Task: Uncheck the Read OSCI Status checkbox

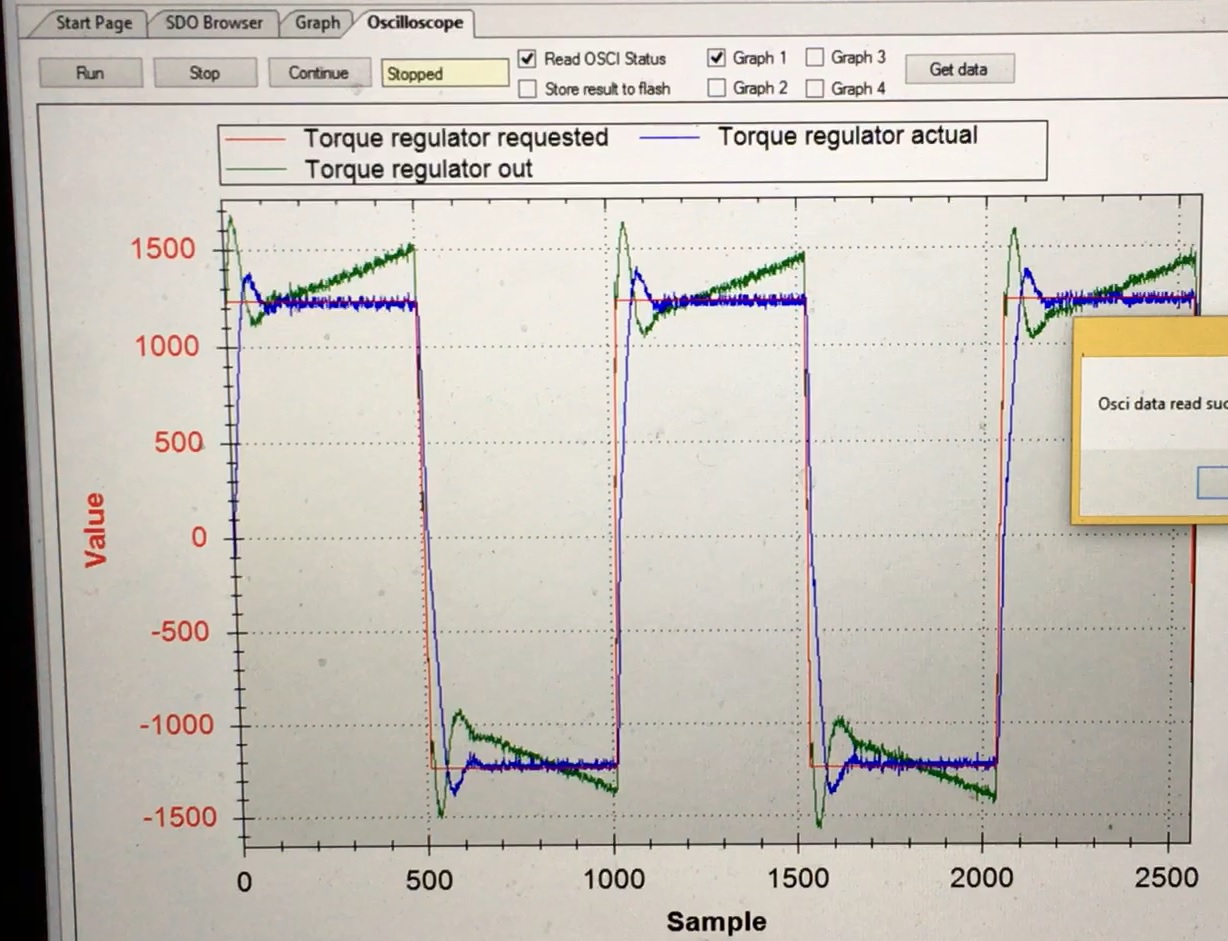Action: coord(528,59)
